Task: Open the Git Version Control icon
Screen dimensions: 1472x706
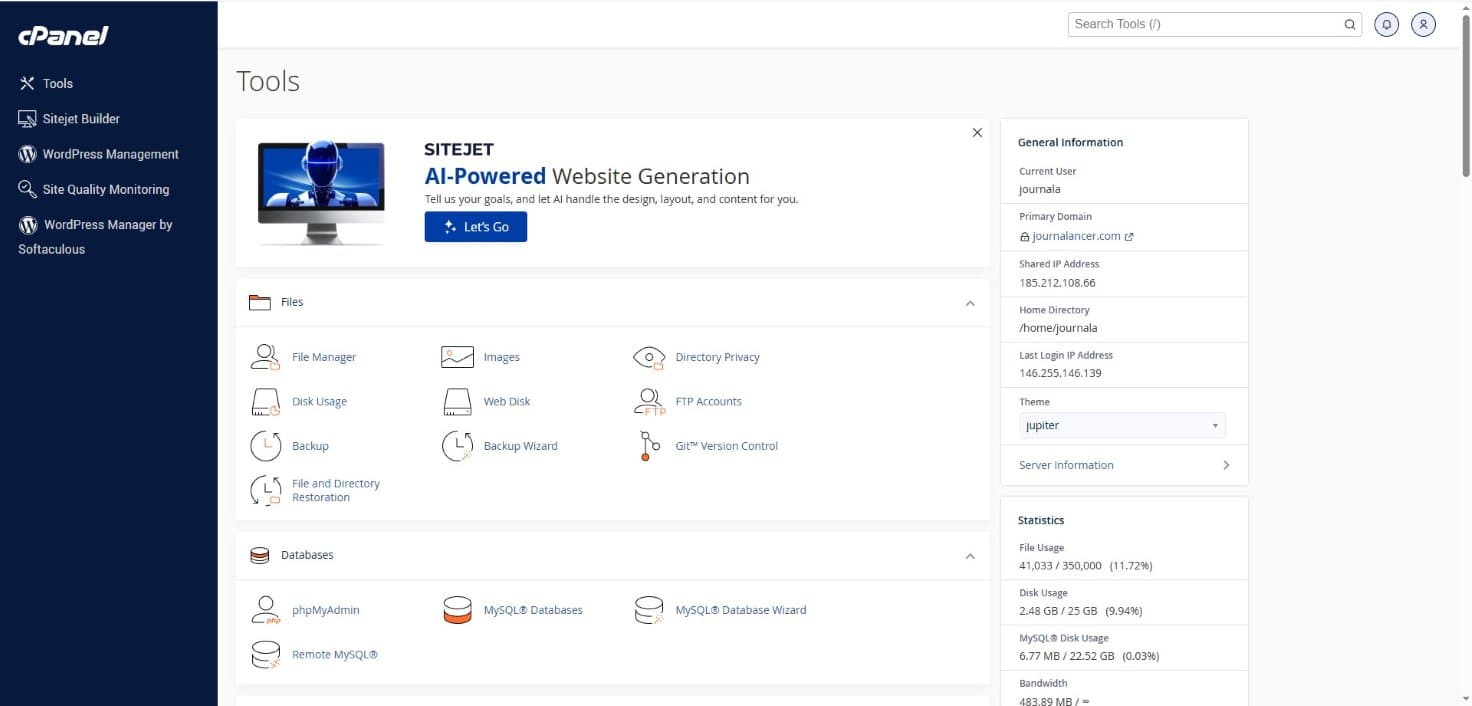Action: pyautogui.click(x=649, y=446)
